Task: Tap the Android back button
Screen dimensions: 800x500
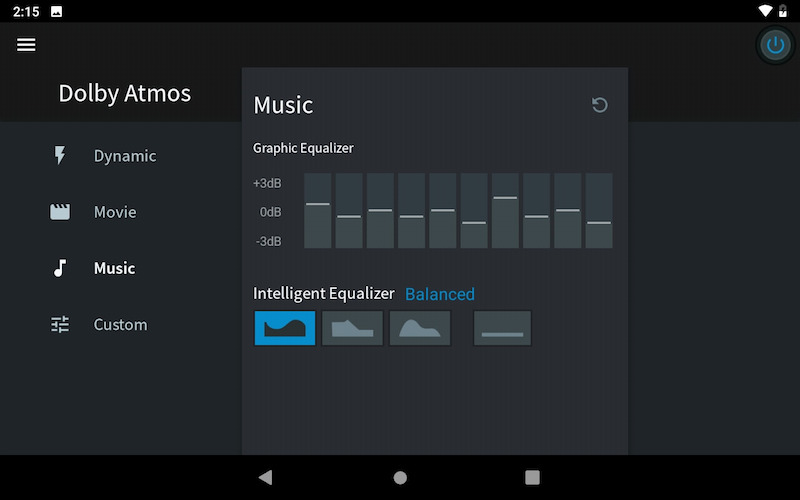Action: pyautogui.click(x=265, y=478)
